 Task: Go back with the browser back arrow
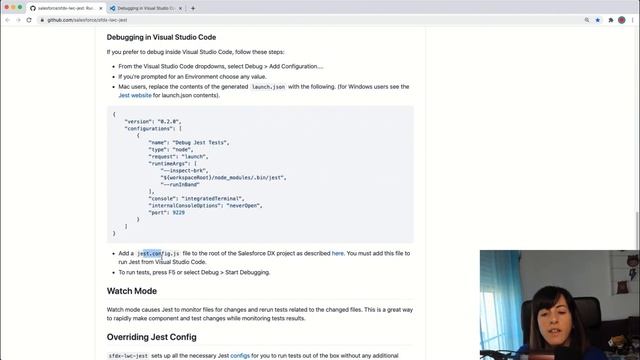[7, 20]
